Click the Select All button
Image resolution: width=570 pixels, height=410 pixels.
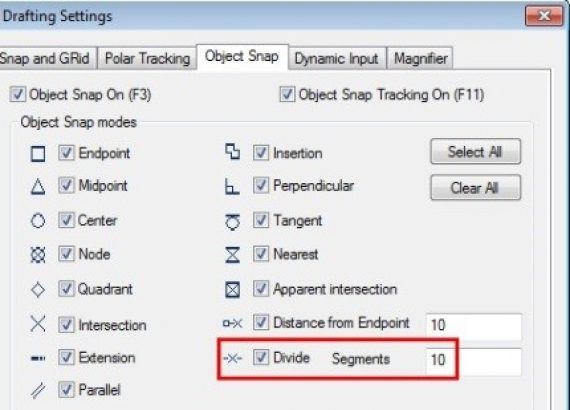475,152
